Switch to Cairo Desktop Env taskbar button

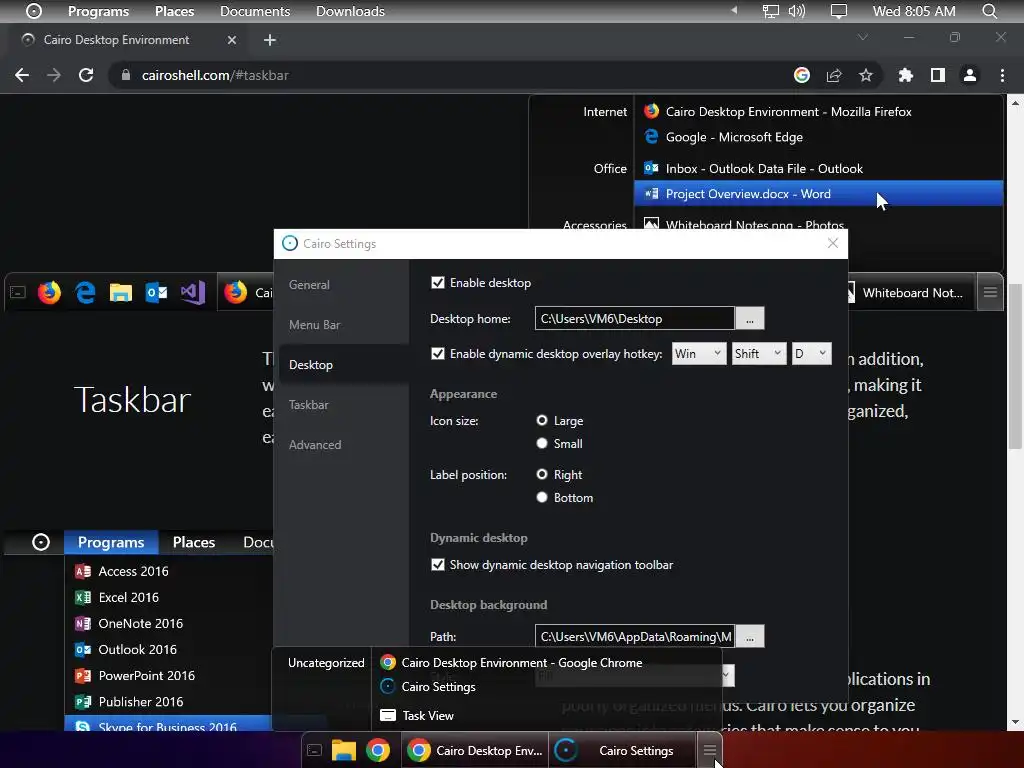475,750
